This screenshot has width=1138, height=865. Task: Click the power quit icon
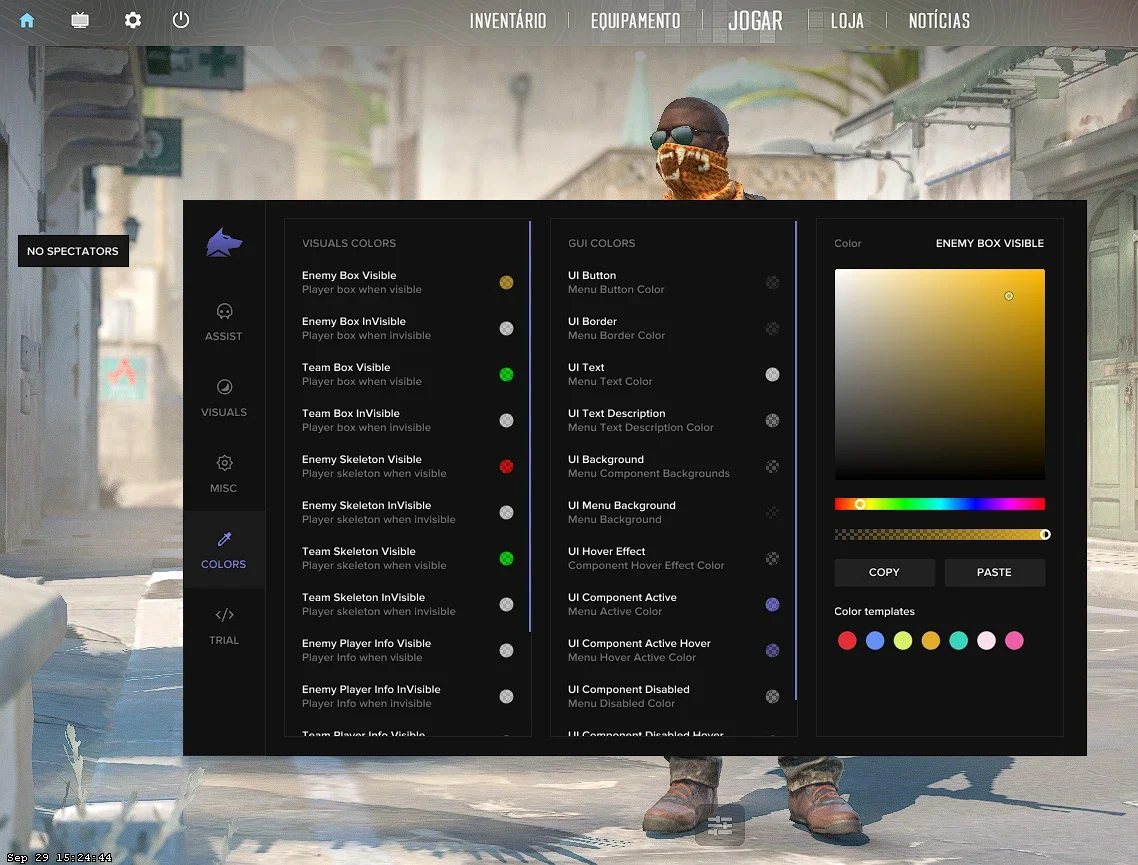pos(181,20)
